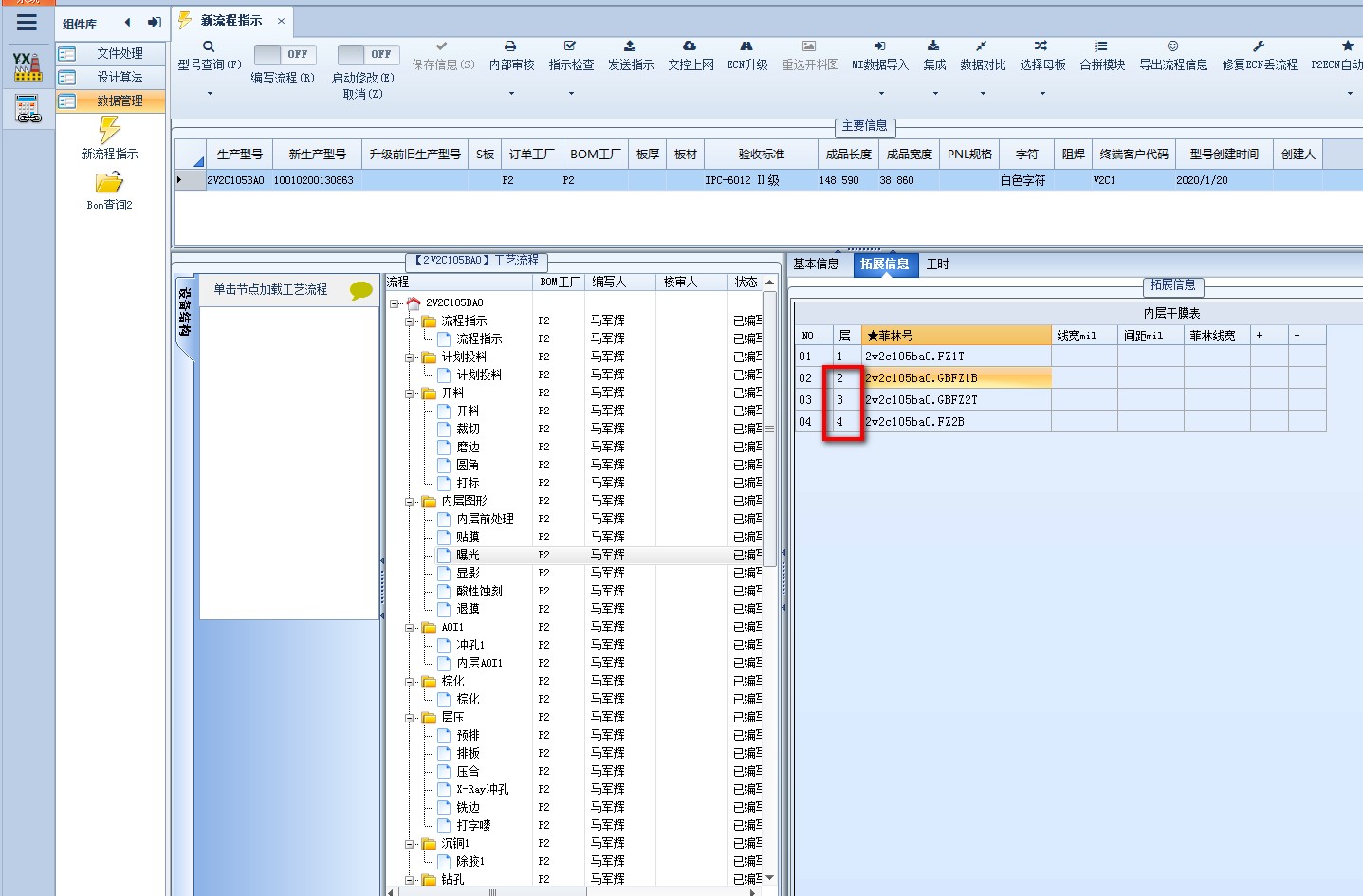The image size is (1363, 896).
Task: Click the 内部审核 print icon
Action: tap(510, 46)
